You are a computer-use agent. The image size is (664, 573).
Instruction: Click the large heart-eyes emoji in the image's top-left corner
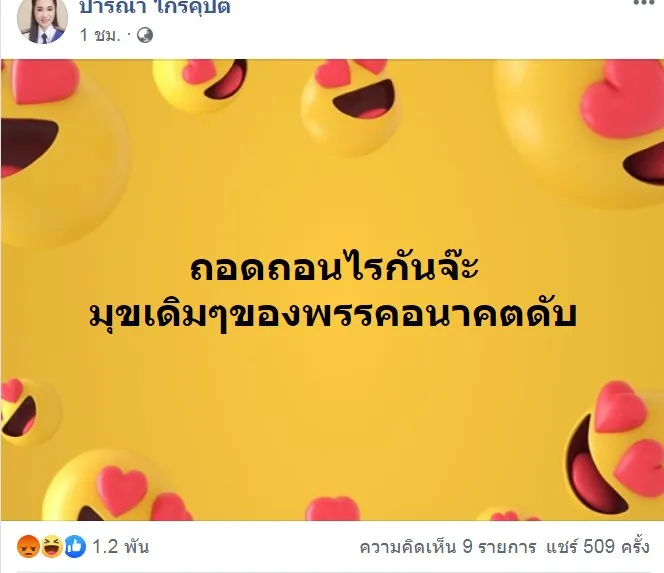pyautogui.click(x=64, y=152)
